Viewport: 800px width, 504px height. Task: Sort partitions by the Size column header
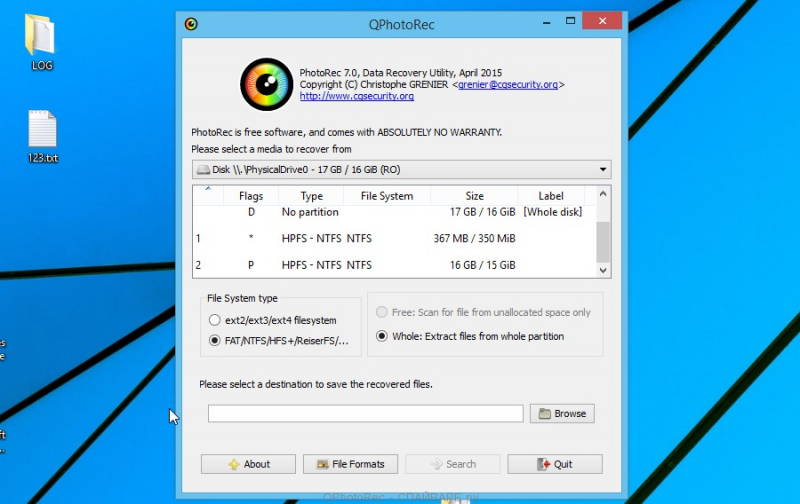coord(474,196)
